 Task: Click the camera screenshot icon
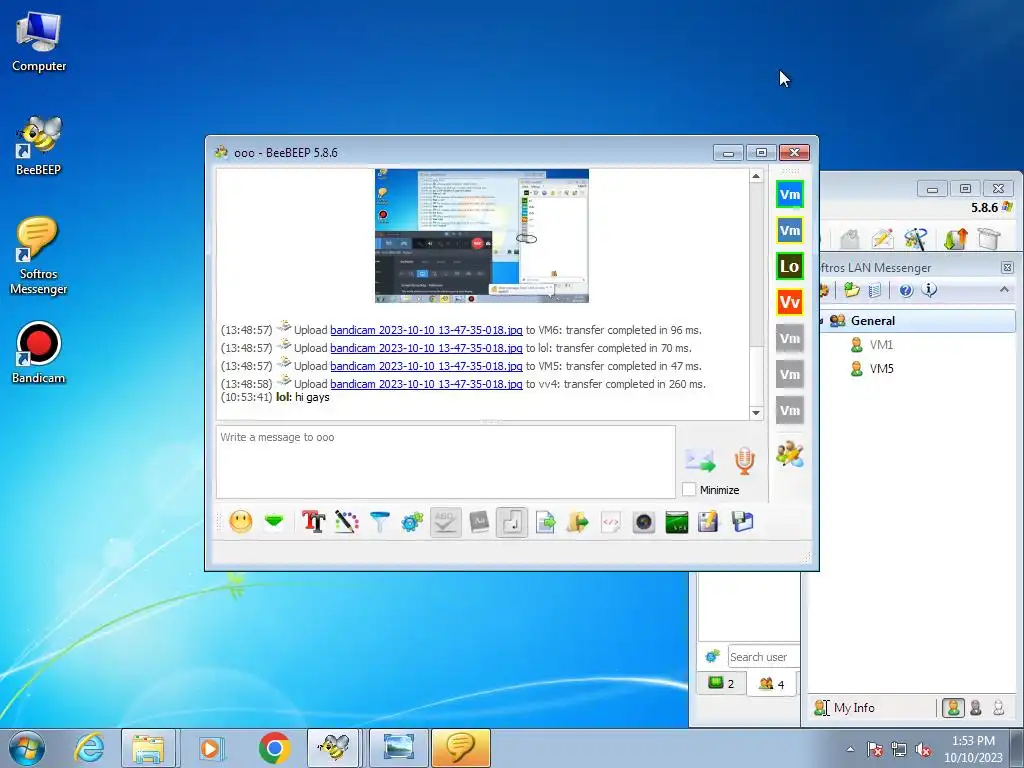(x=644, y=522)
